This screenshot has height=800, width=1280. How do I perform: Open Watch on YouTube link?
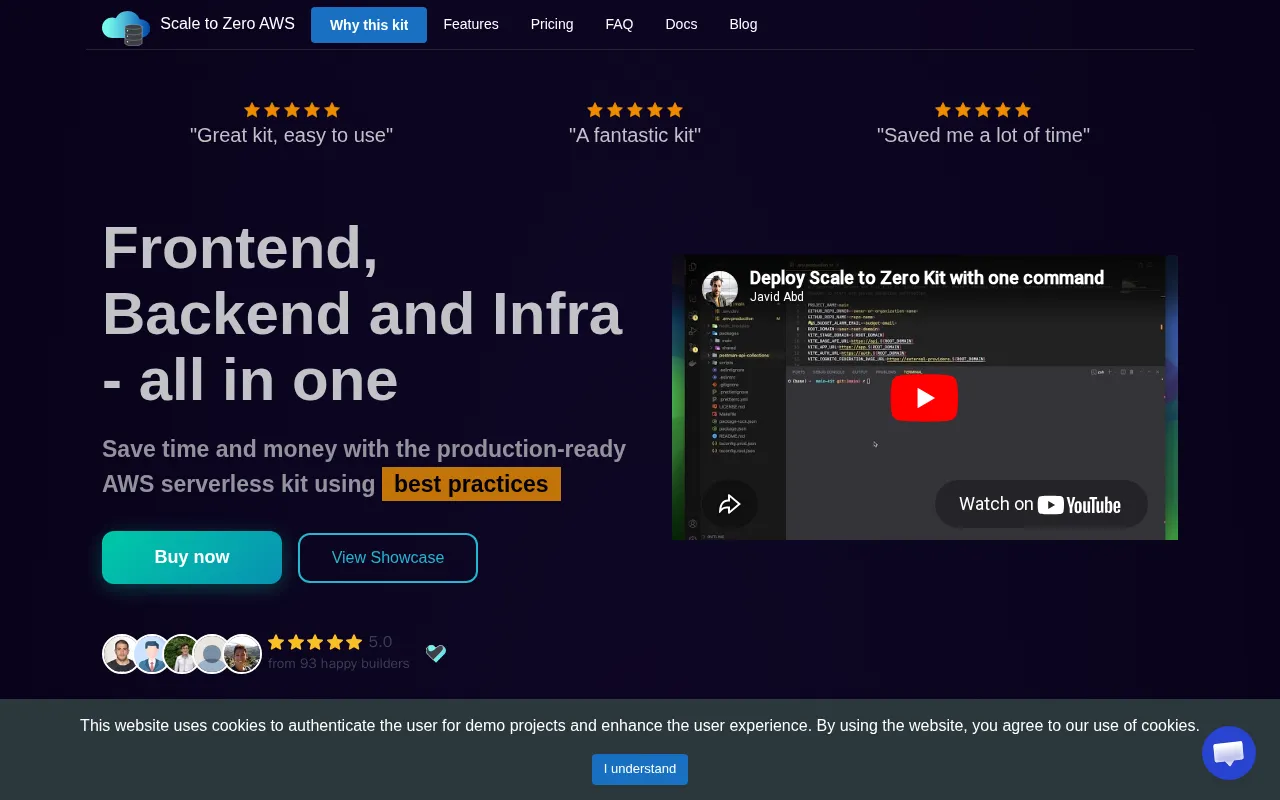(x=1041, y=504)
